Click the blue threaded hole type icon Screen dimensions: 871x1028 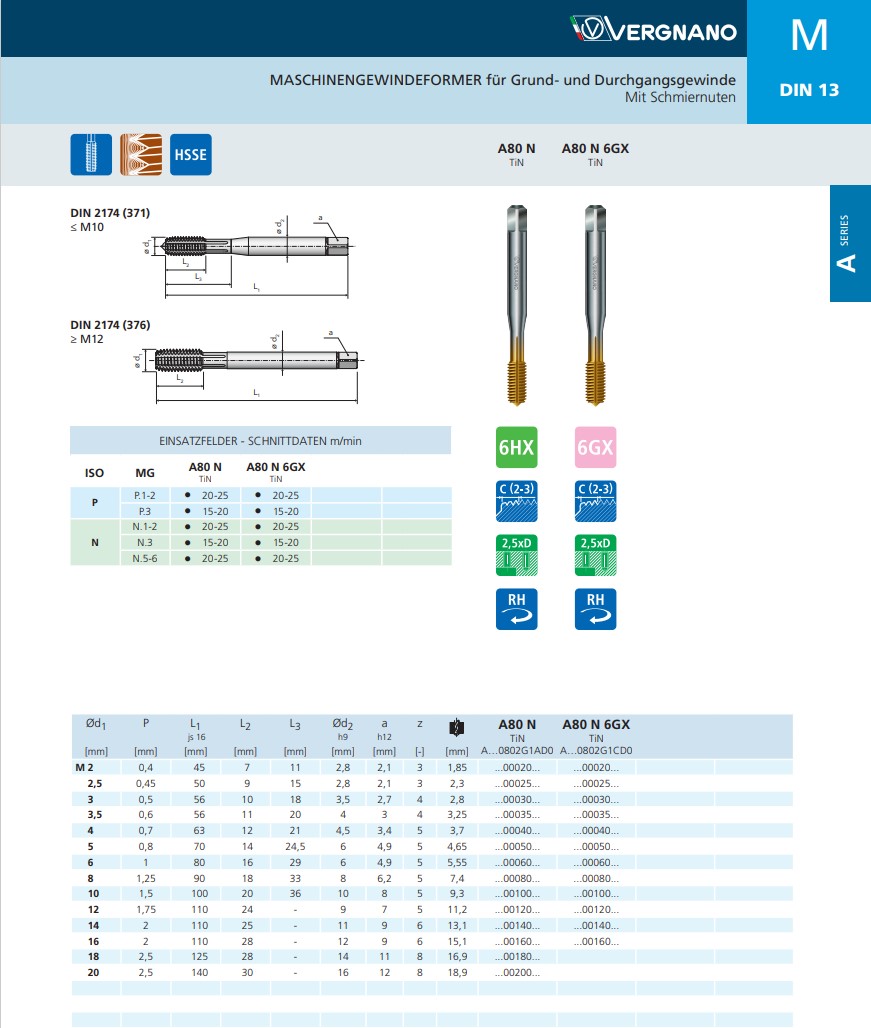point(90,155)
